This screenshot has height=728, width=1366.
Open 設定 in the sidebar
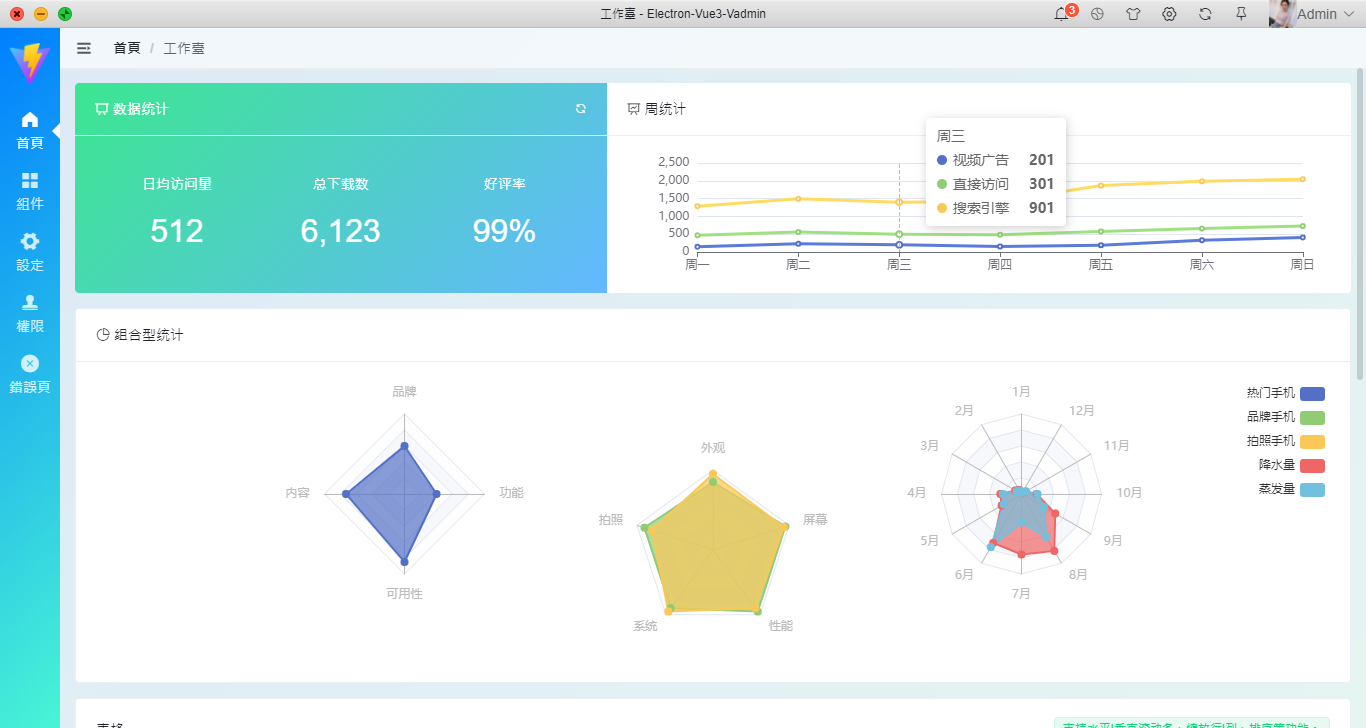click(30, 253)
